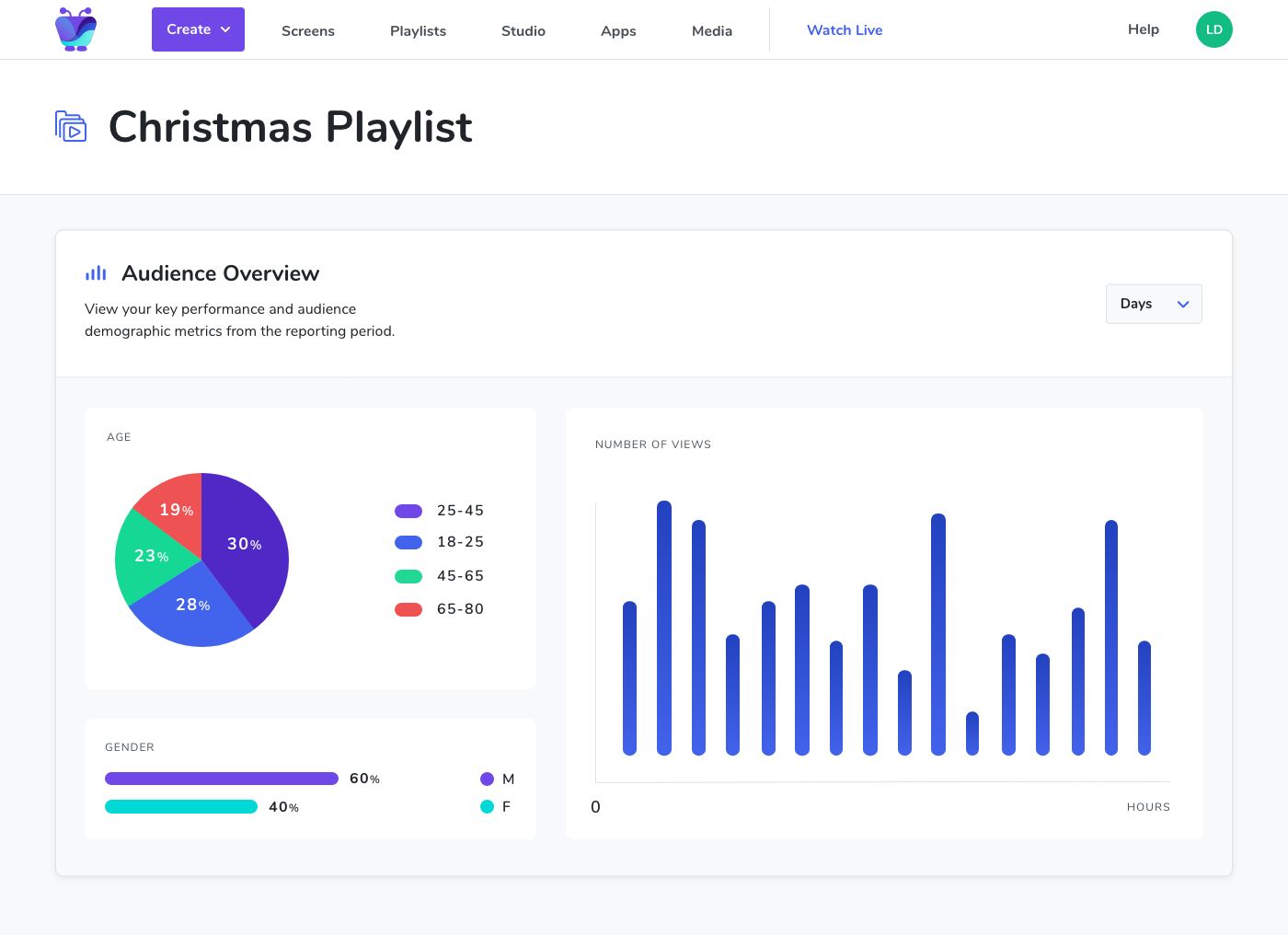Click the ScreenCloud logo icon
The width and height of the screenshot is (1288, 935).
75,29
